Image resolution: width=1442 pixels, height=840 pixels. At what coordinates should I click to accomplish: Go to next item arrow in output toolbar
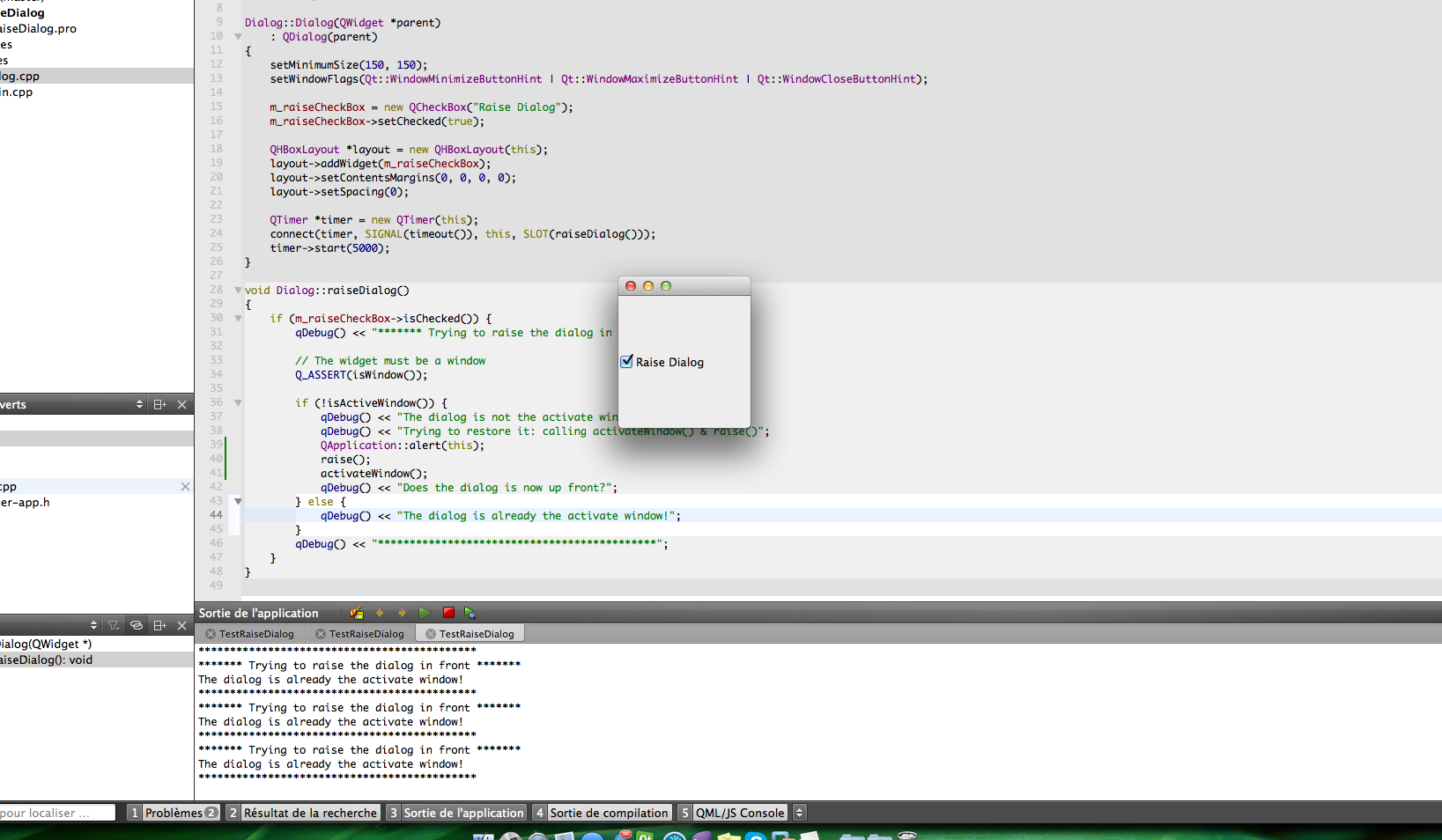click(x=402, y=613)
